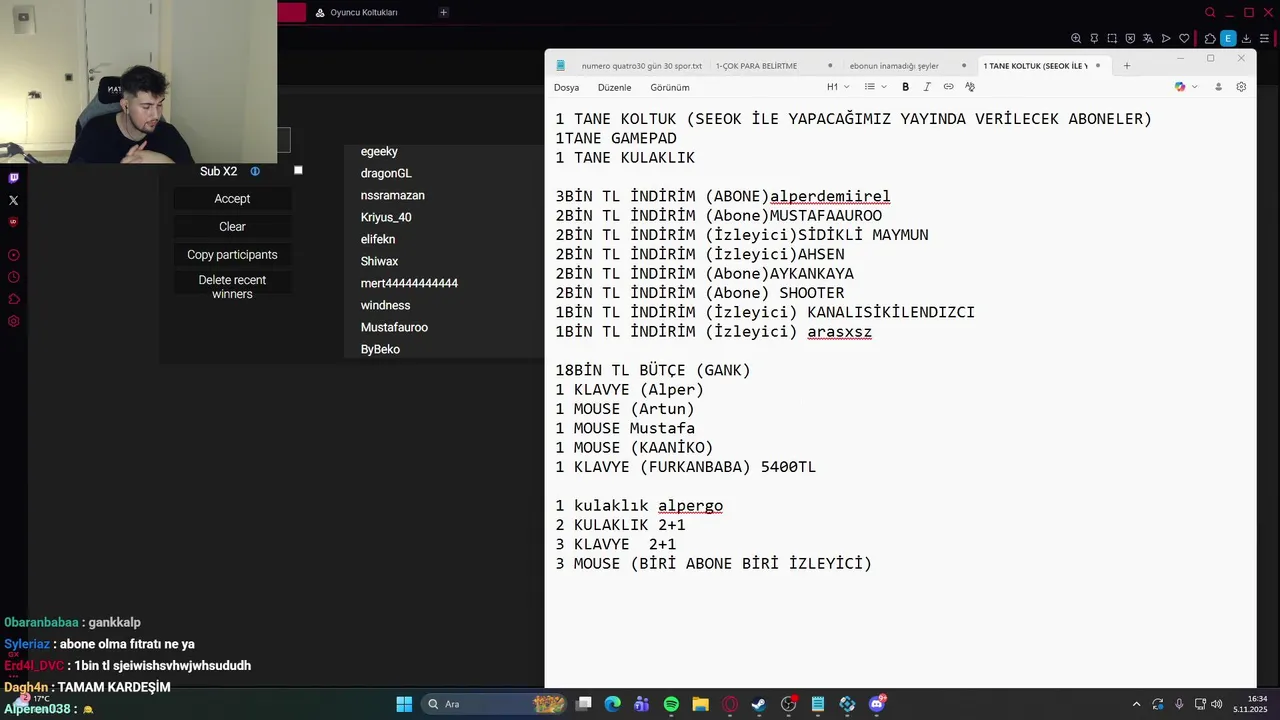Viewport: 1280px width, 720px height.
Task: Open the player icon in Opera sidebar
Action: click(13, 255)
